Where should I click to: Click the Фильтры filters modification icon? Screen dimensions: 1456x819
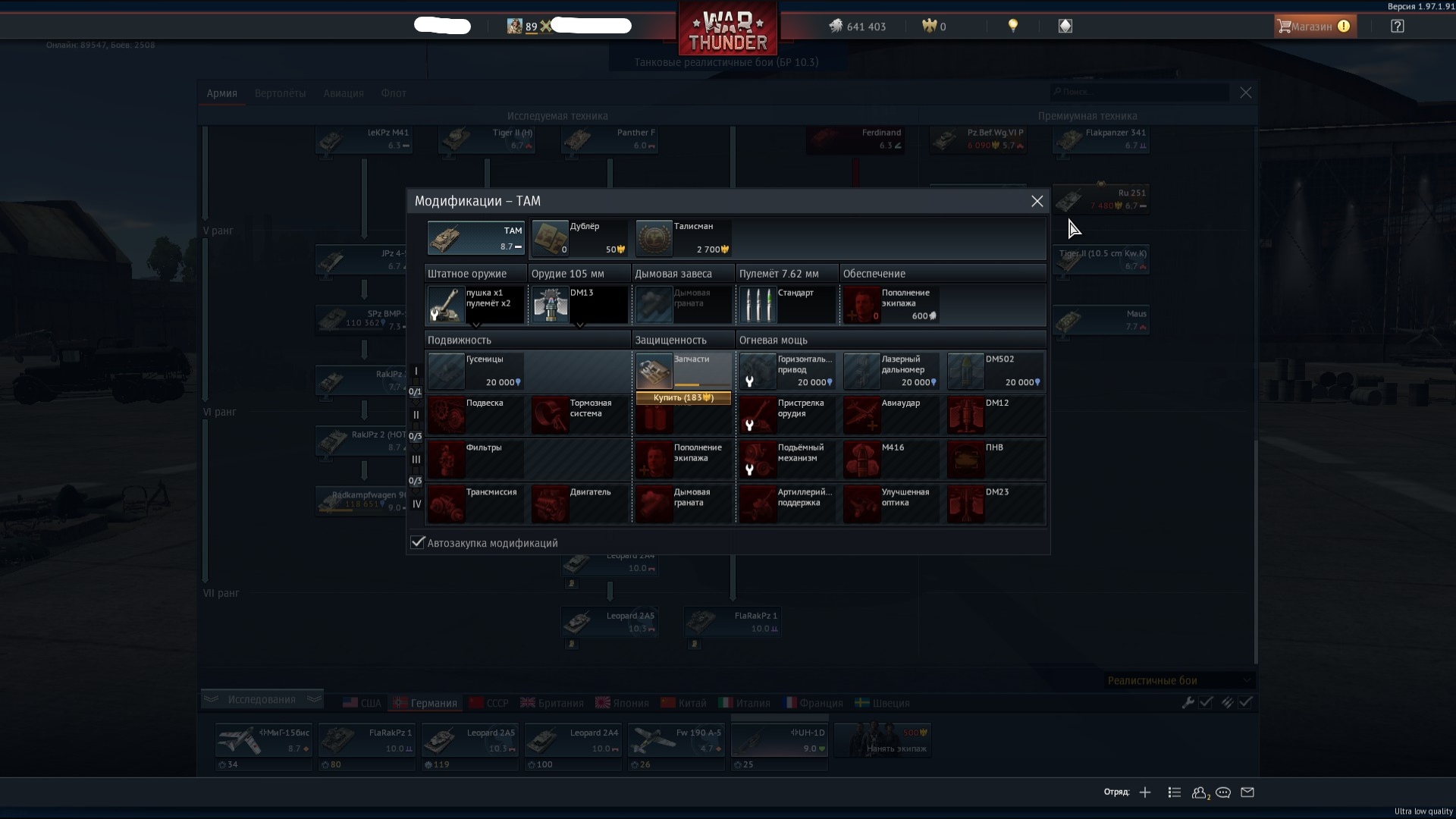click(446, 459)
